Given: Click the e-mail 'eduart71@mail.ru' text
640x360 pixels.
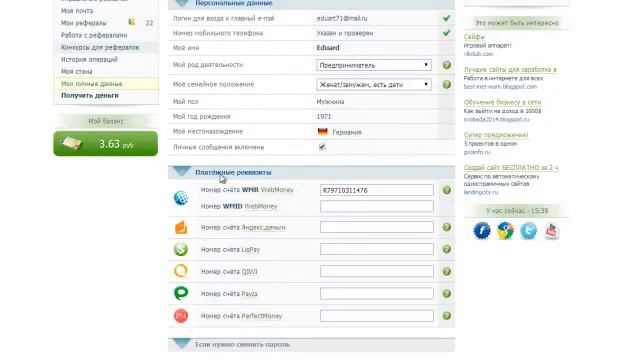Looking at the screenshot, I should tap(342, 18).
